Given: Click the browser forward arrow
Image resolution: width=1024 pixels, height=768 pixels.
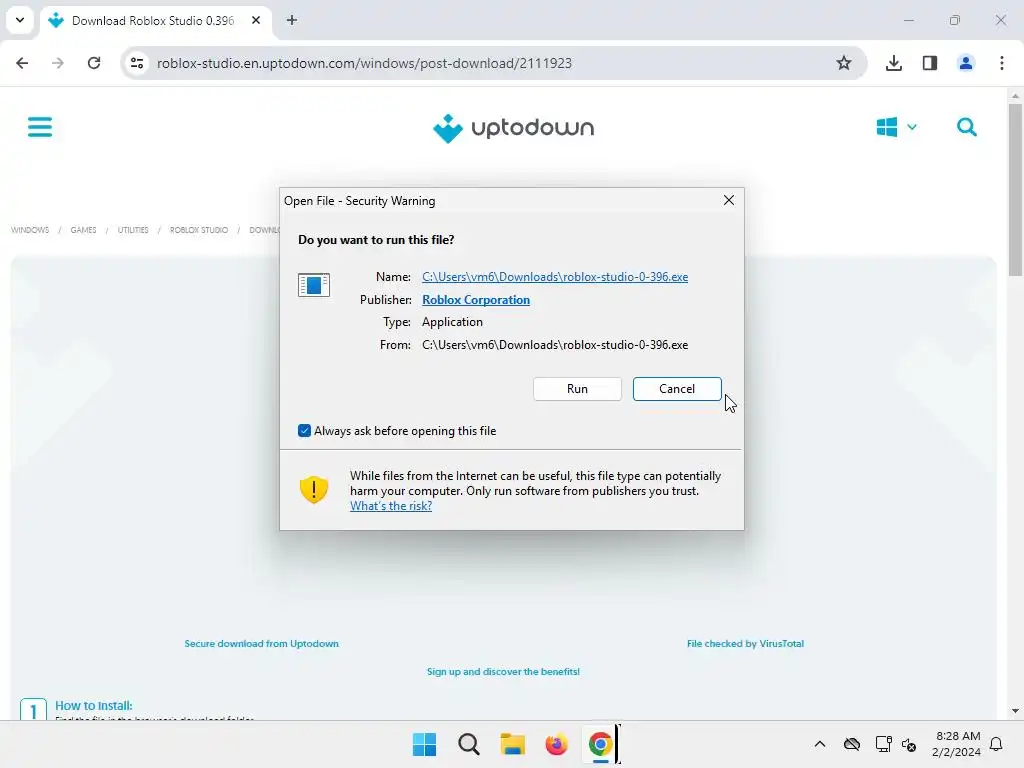Looking at the screenshot, I should [x=58, y=63].
